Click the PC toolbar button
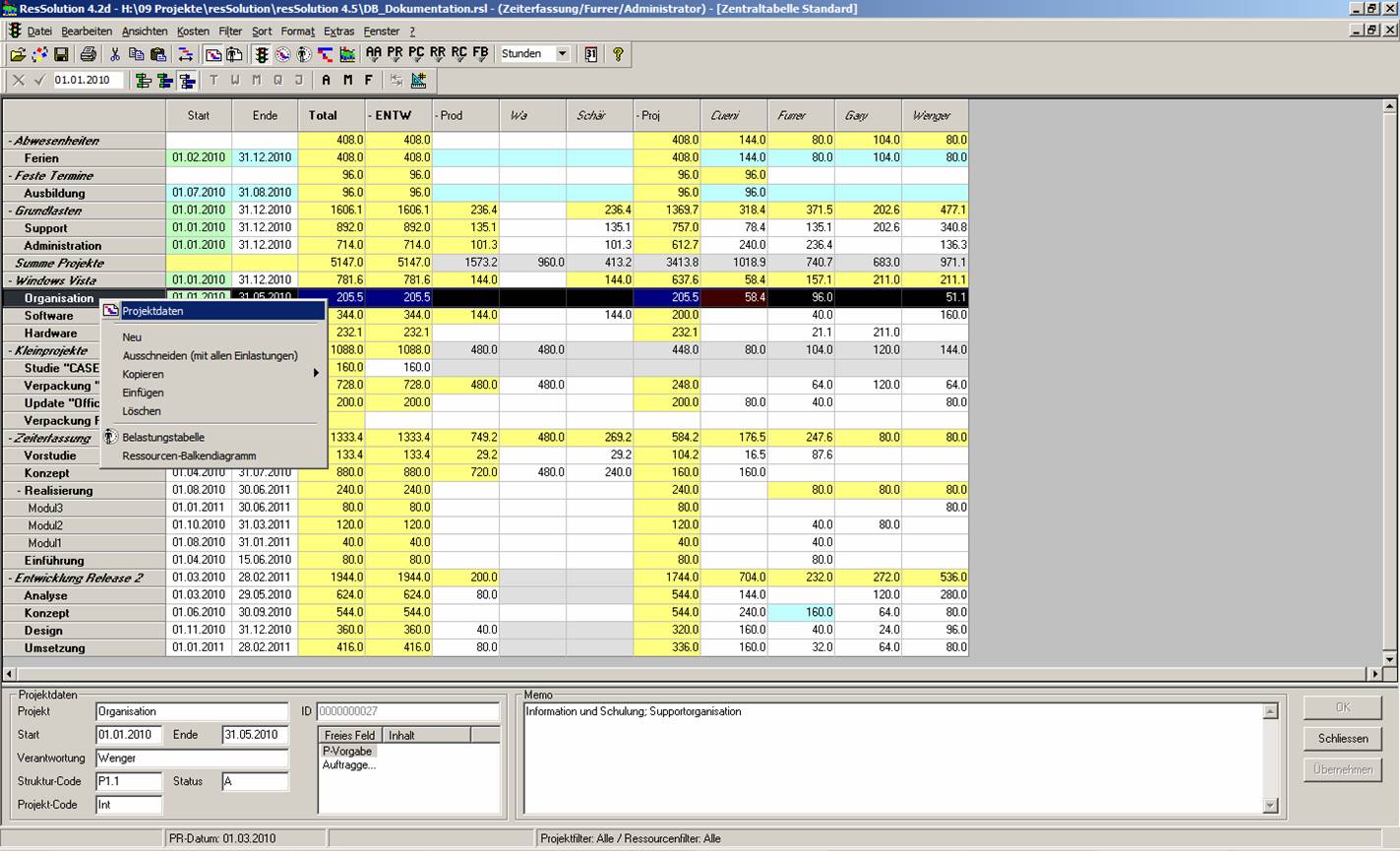Viewport: 1400px width, 851px height. tap(416, 54)
